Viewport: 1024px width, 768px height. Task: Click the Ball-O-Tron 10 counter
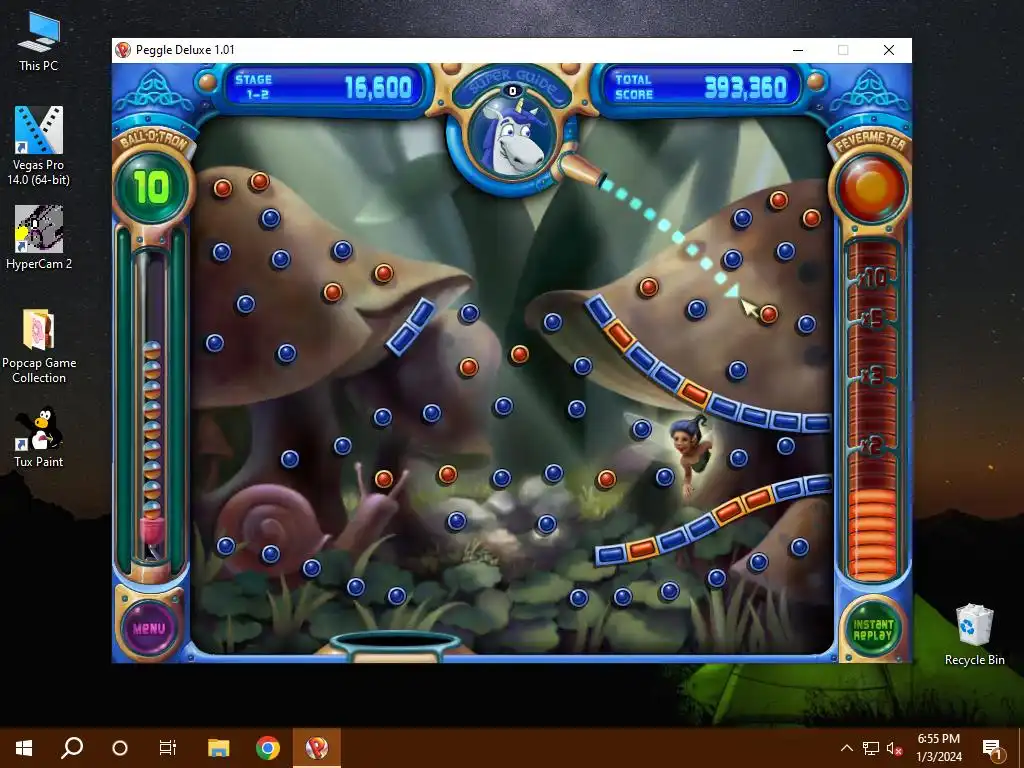152,188
